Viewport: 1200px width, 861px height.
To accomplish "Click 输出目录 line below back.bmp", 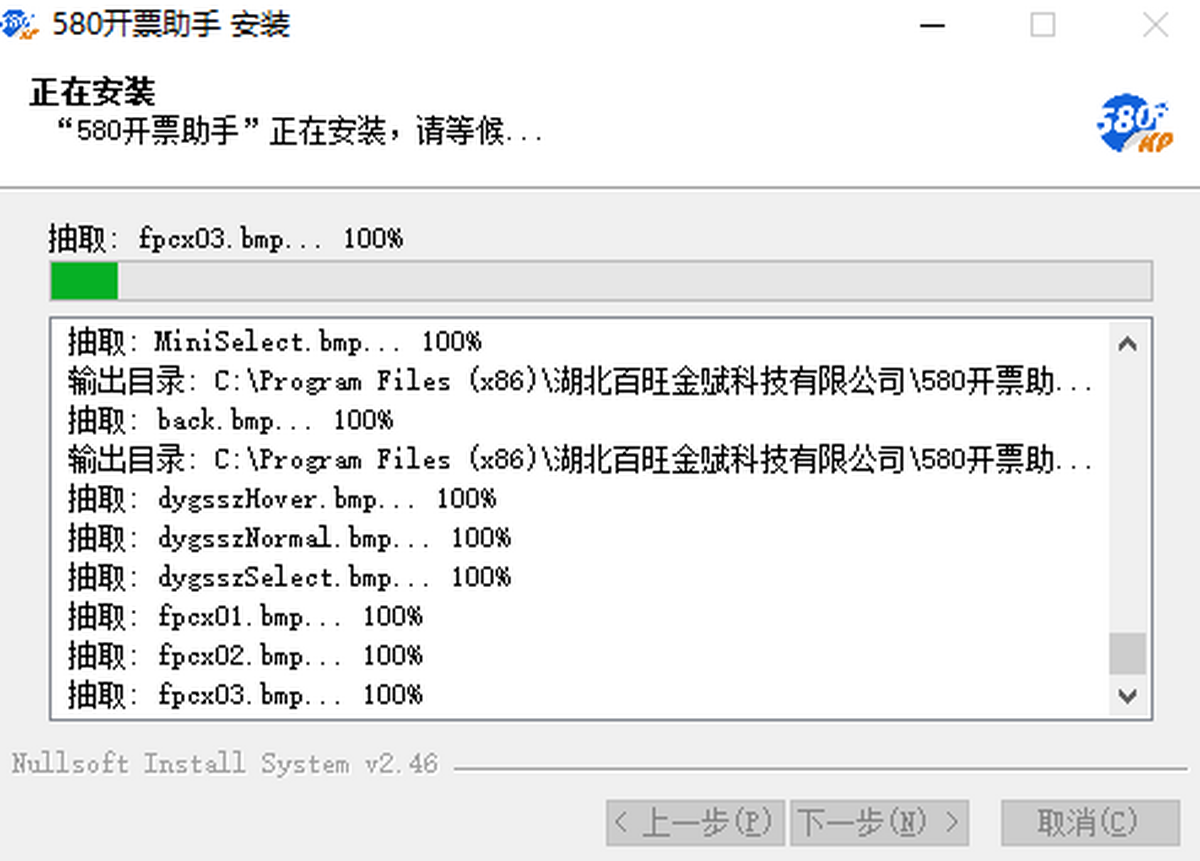I will [x=581, y=460].
